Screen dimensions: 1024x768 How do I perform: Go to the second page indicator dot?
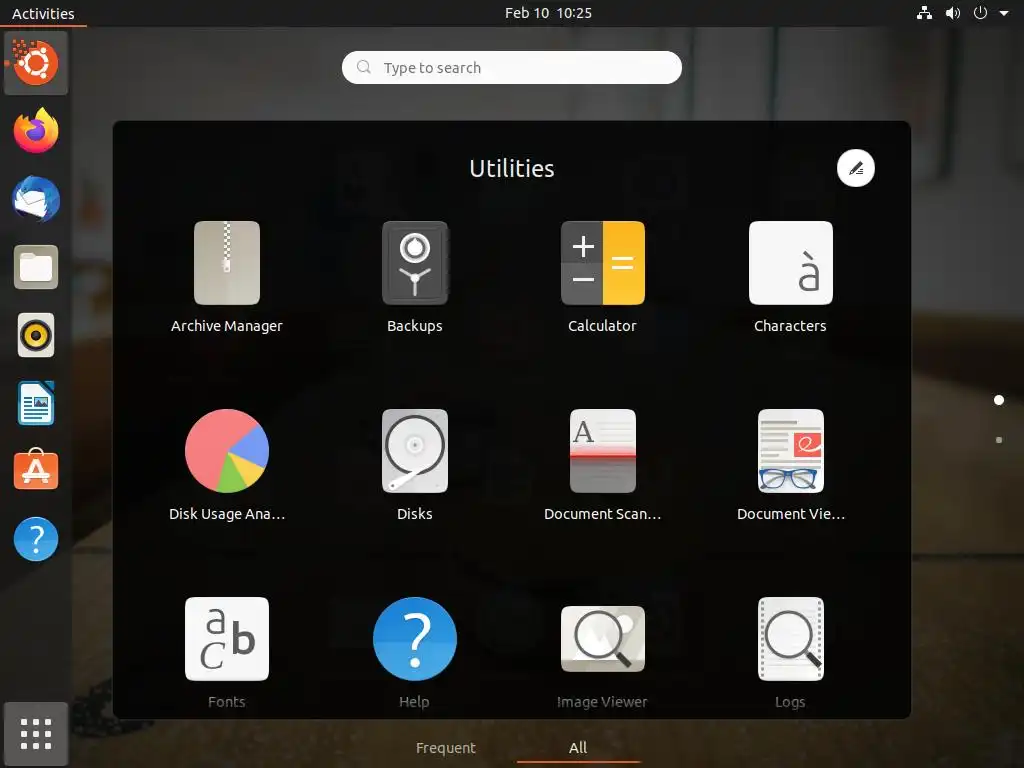tap(999, 440)
